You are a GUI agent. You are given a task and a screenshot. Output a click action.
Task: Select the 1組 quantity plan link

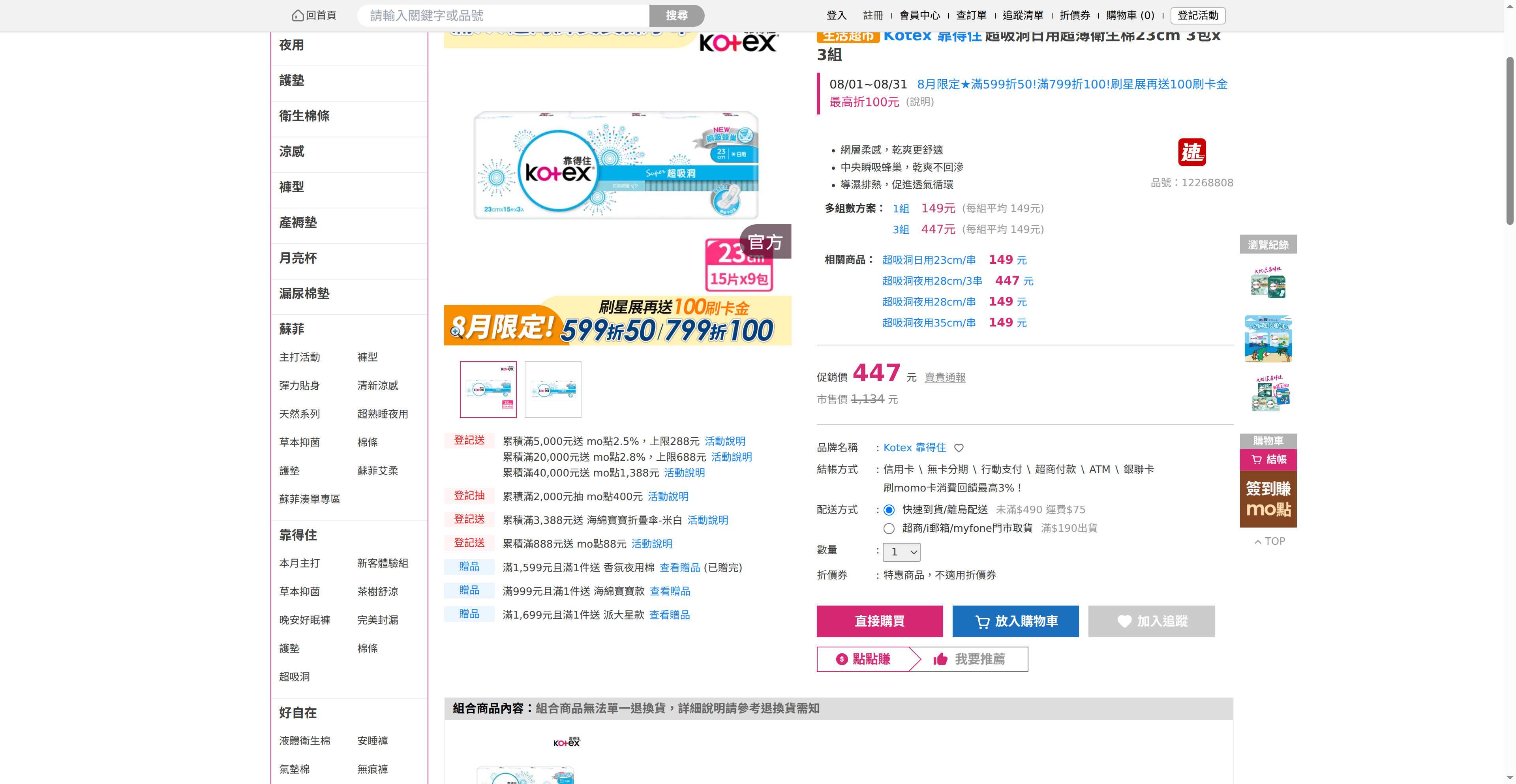[x=901, y=209]
